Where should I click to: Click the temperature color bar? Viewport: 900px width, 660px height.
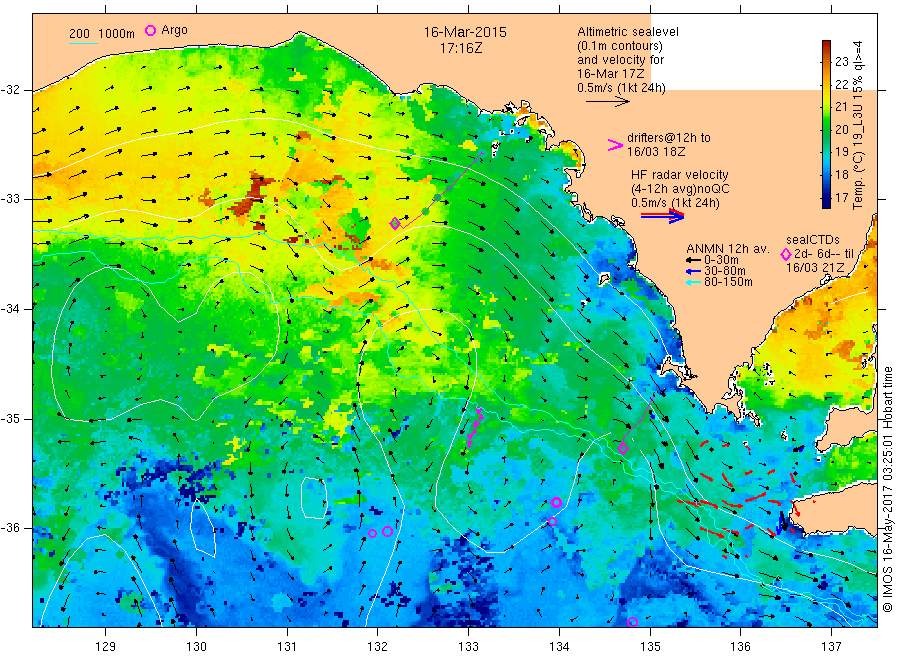click(826, 124)
